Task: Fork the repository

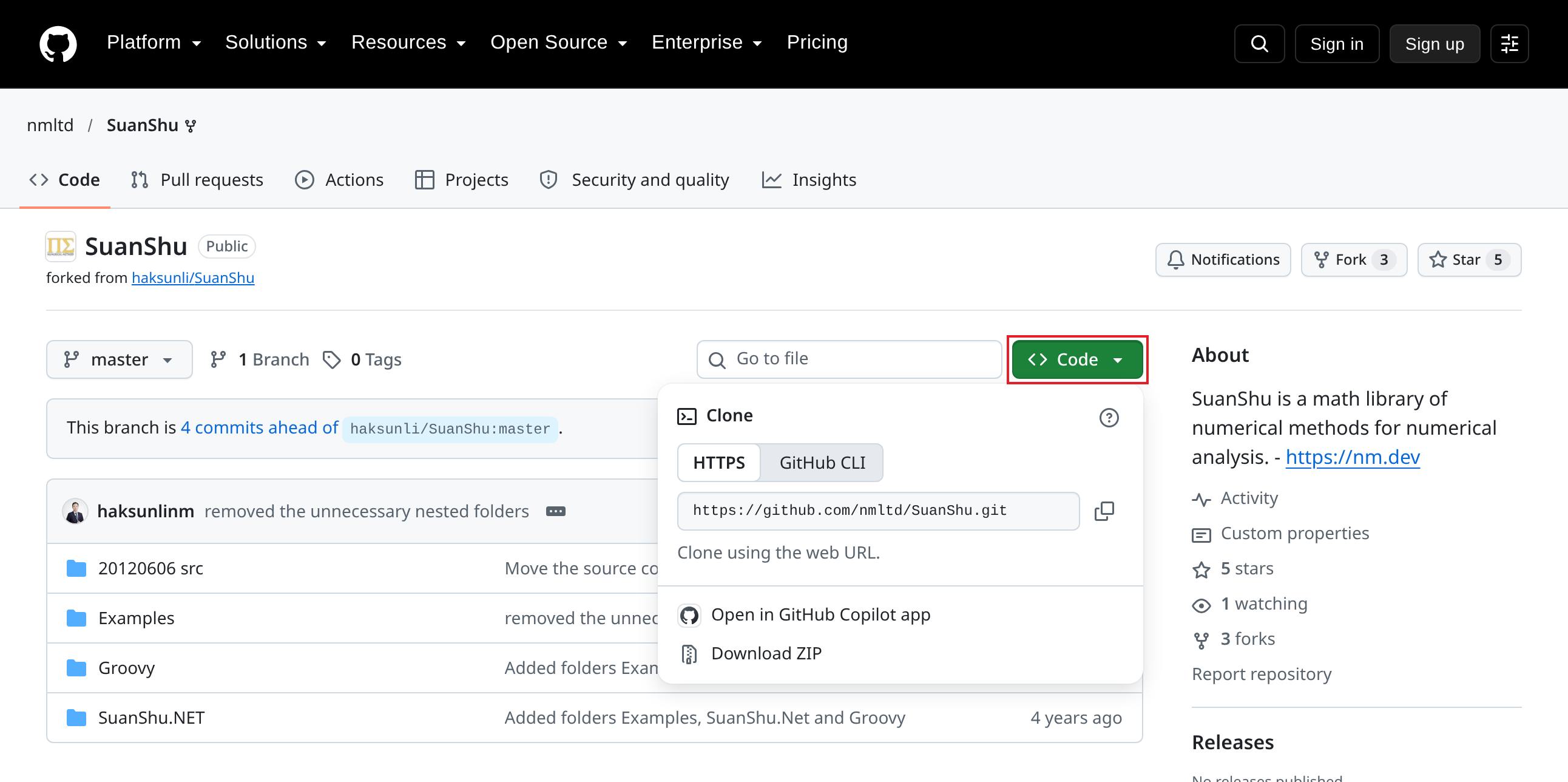Action: click(1353, 260)
